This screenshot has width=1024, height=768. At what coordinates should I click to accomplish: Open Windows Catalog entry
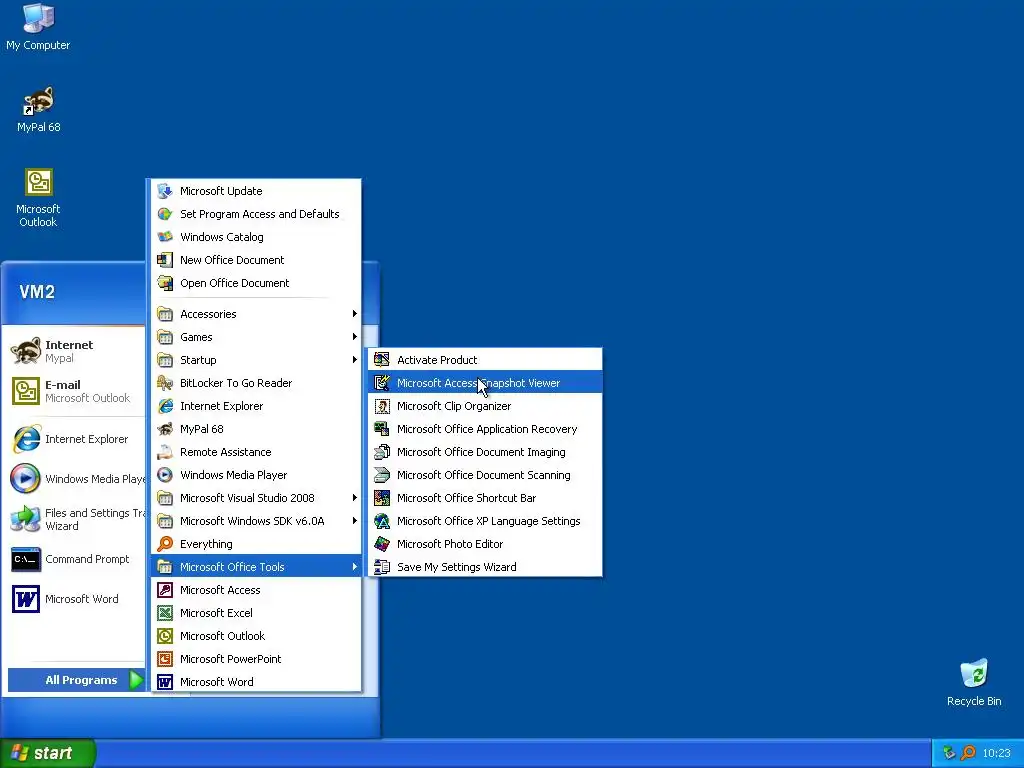(x=256, y=236)
